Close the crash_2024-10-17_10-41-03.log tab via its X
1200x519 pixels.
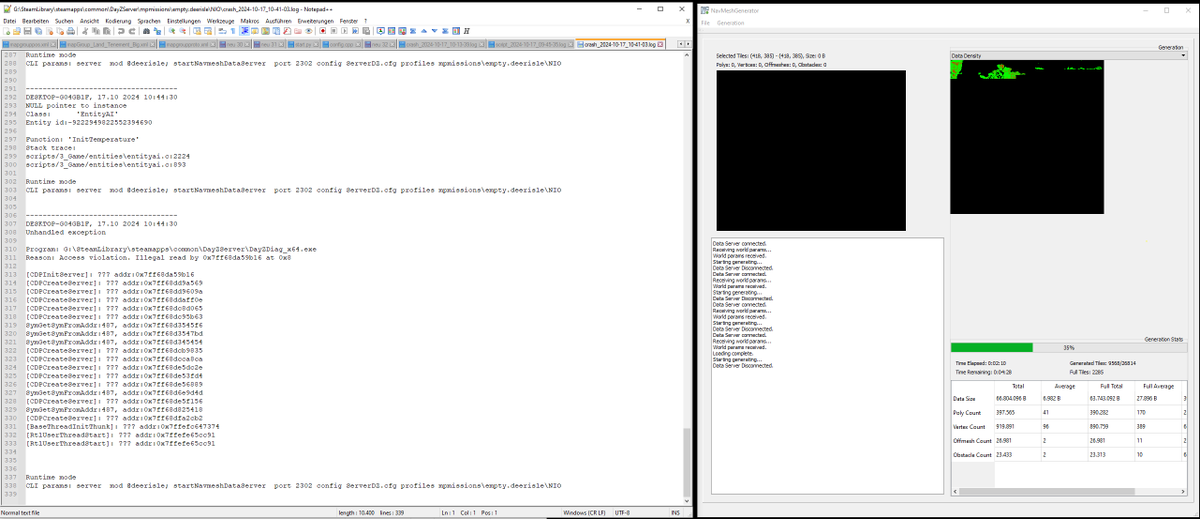(x=660, y=44)
